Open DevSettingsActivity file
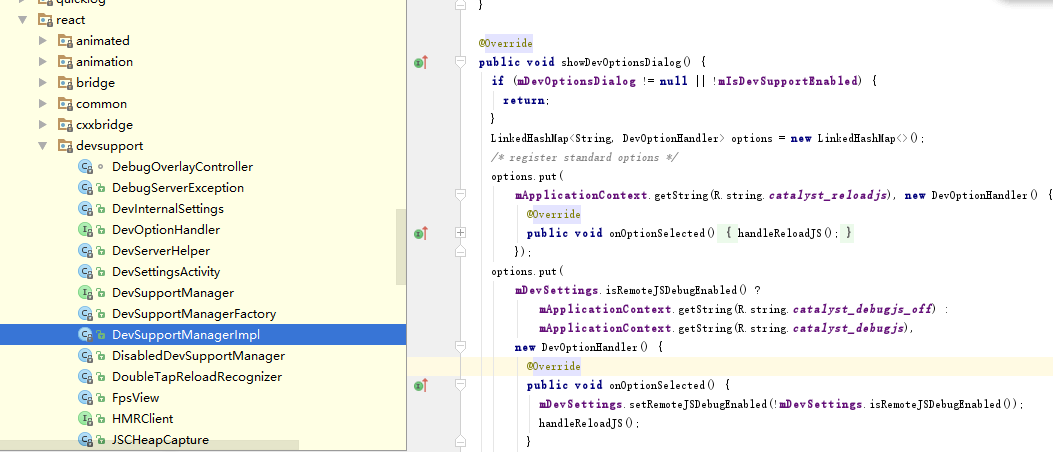The width and height of the screenshot is (1053, 452). [166, 272]
